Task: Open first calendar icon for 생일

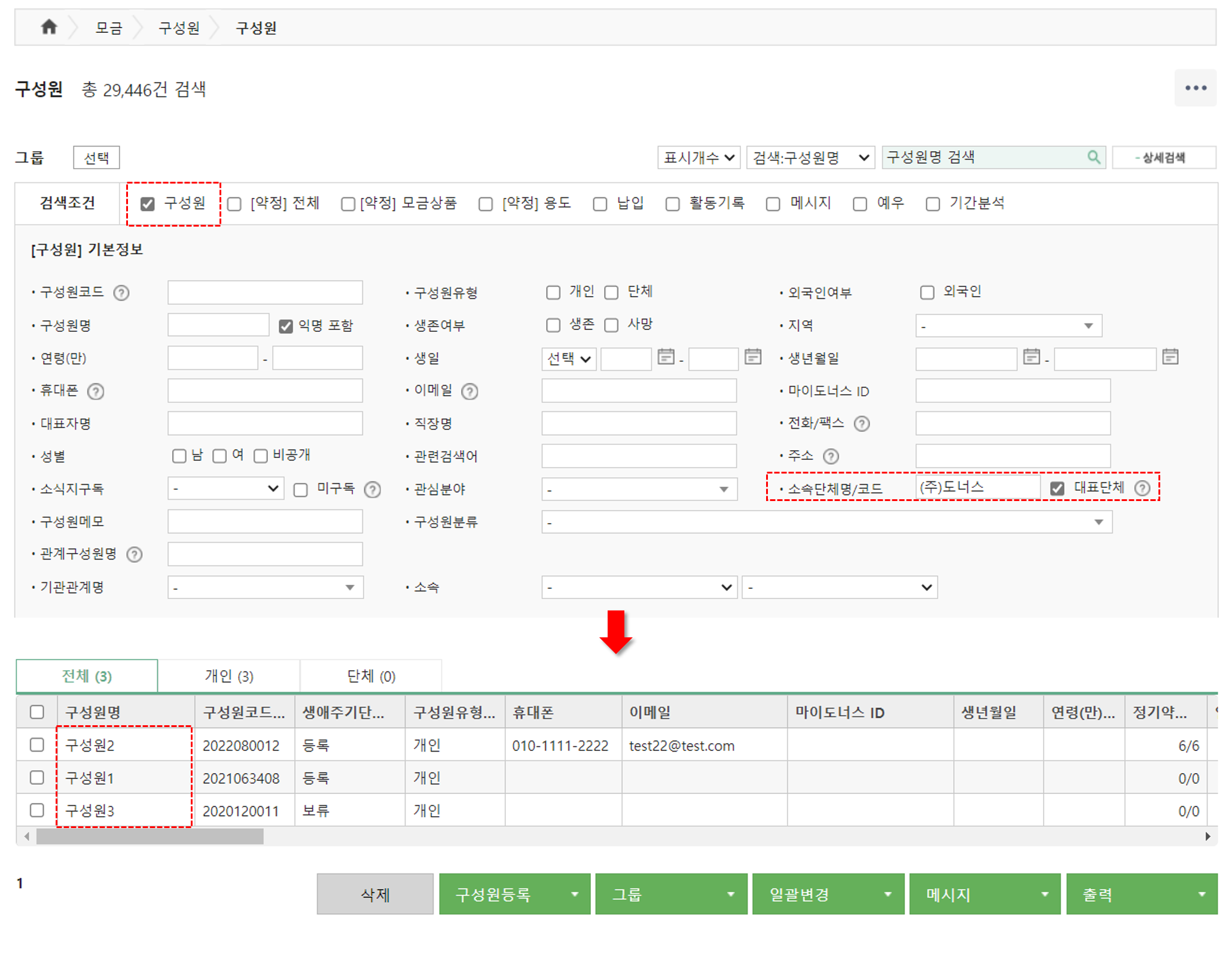Action: pos(666,357)
